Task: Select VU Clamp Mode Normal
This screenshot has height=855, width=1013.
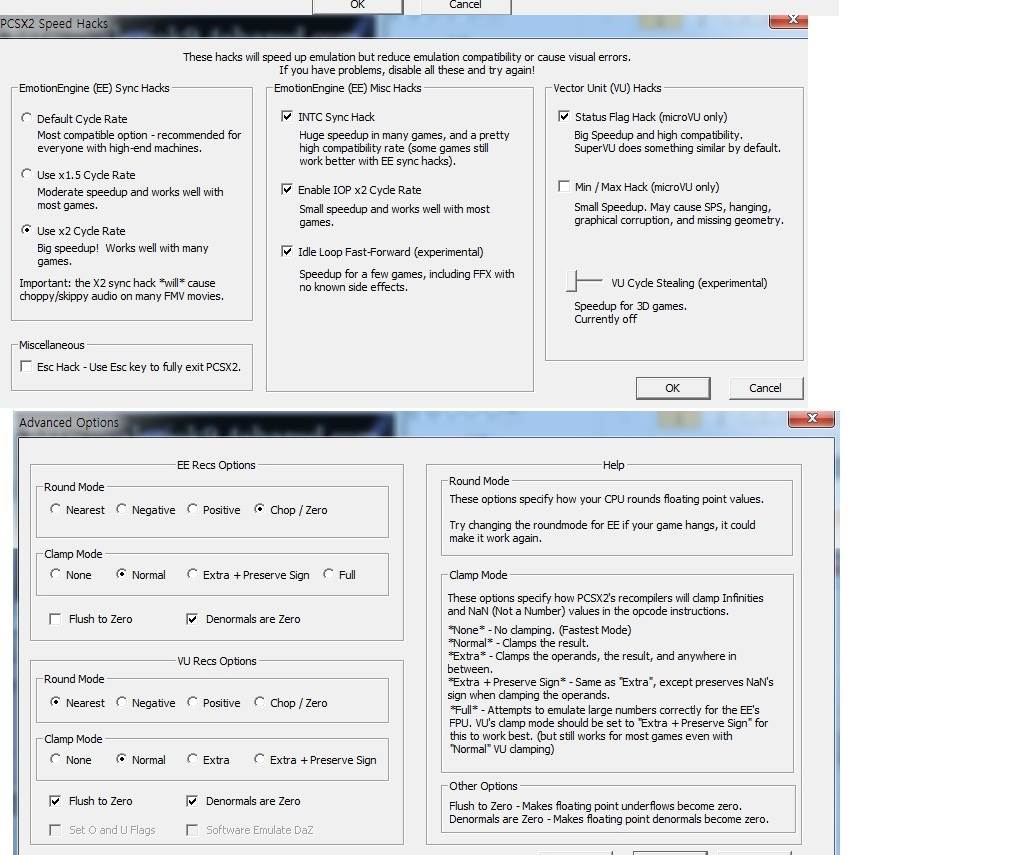Action: (x=121, y=759)
